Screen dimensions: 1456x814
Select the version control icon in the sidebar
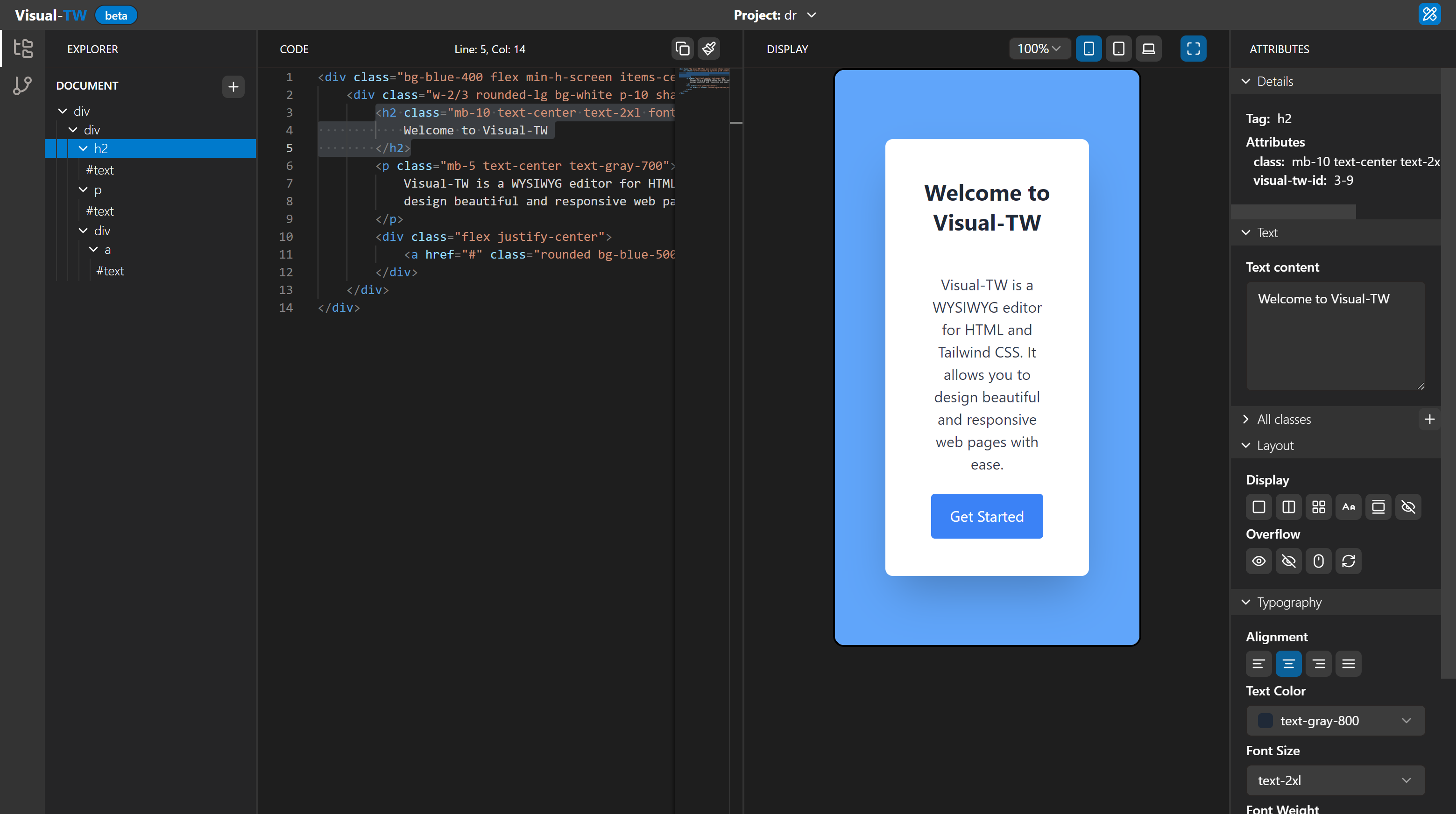(x=22, y=86)
